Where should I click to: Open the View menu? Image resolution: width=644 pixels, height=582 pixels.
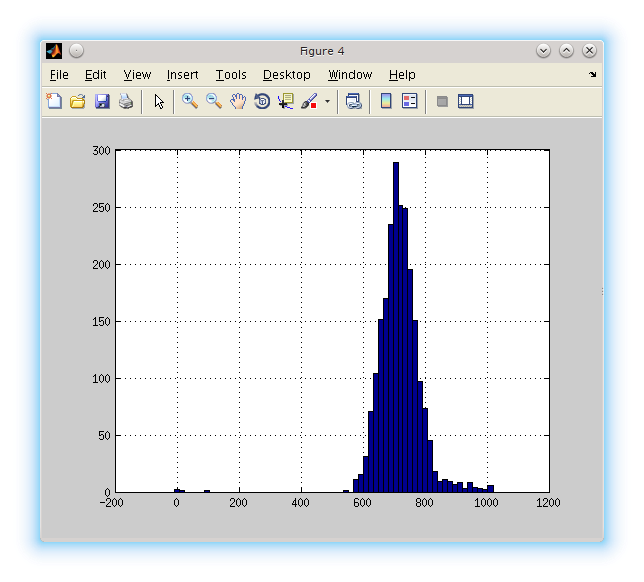(137, 75)
